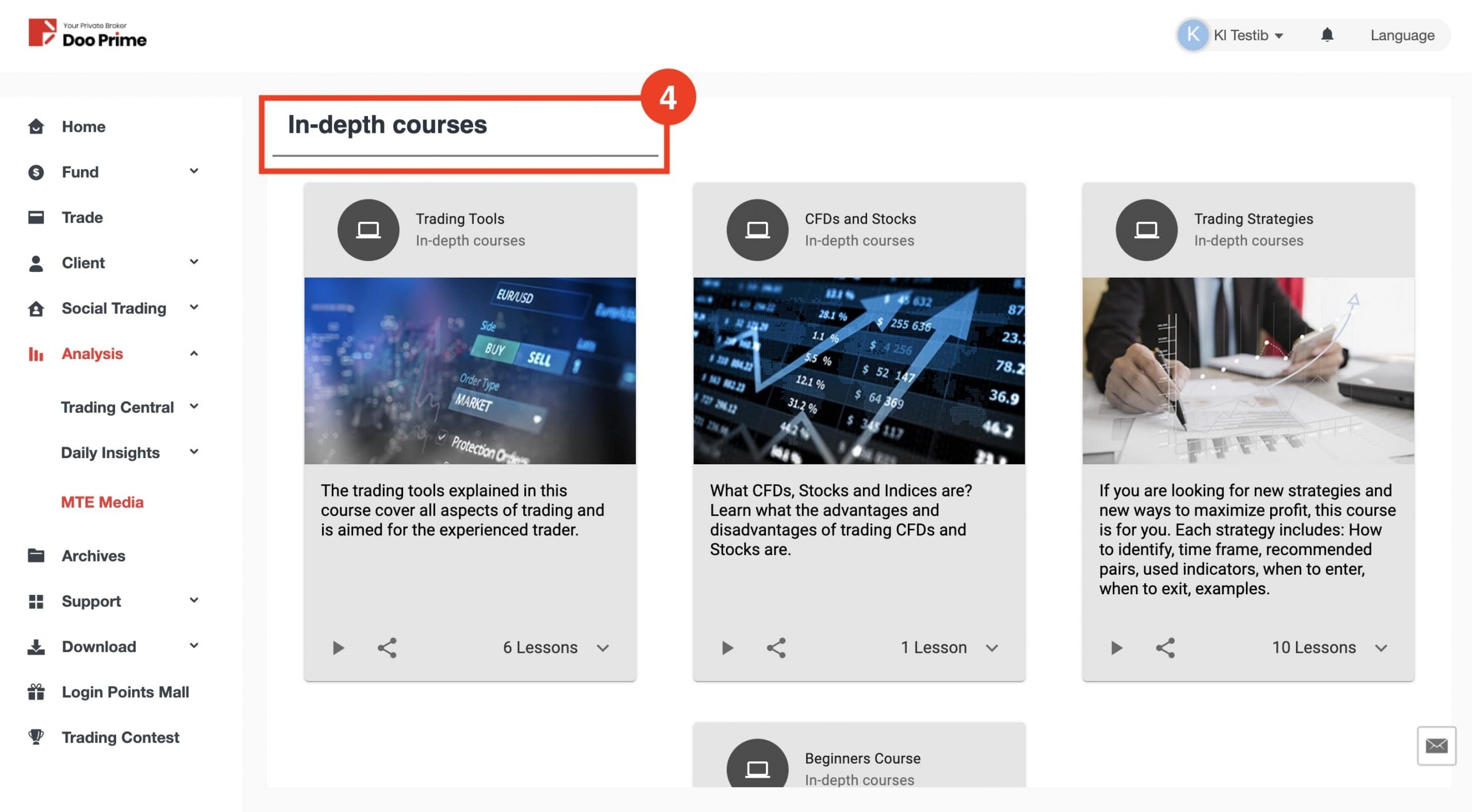Screen dimensions: 1472x812
Task: Click the Home house icon in sidebar
Action: 36,126
